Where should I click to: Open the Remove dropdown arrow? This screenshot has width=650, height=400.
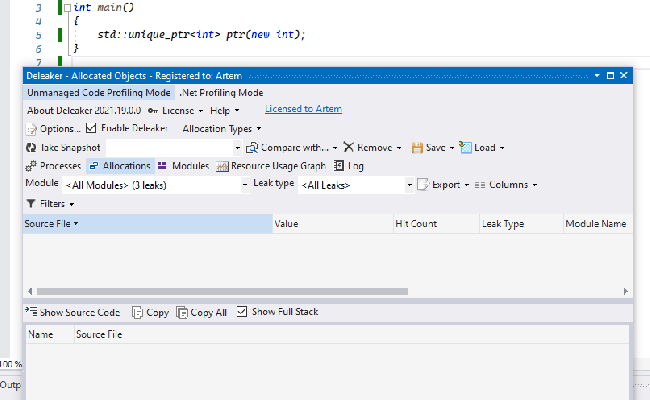click(x=399, y=148)
